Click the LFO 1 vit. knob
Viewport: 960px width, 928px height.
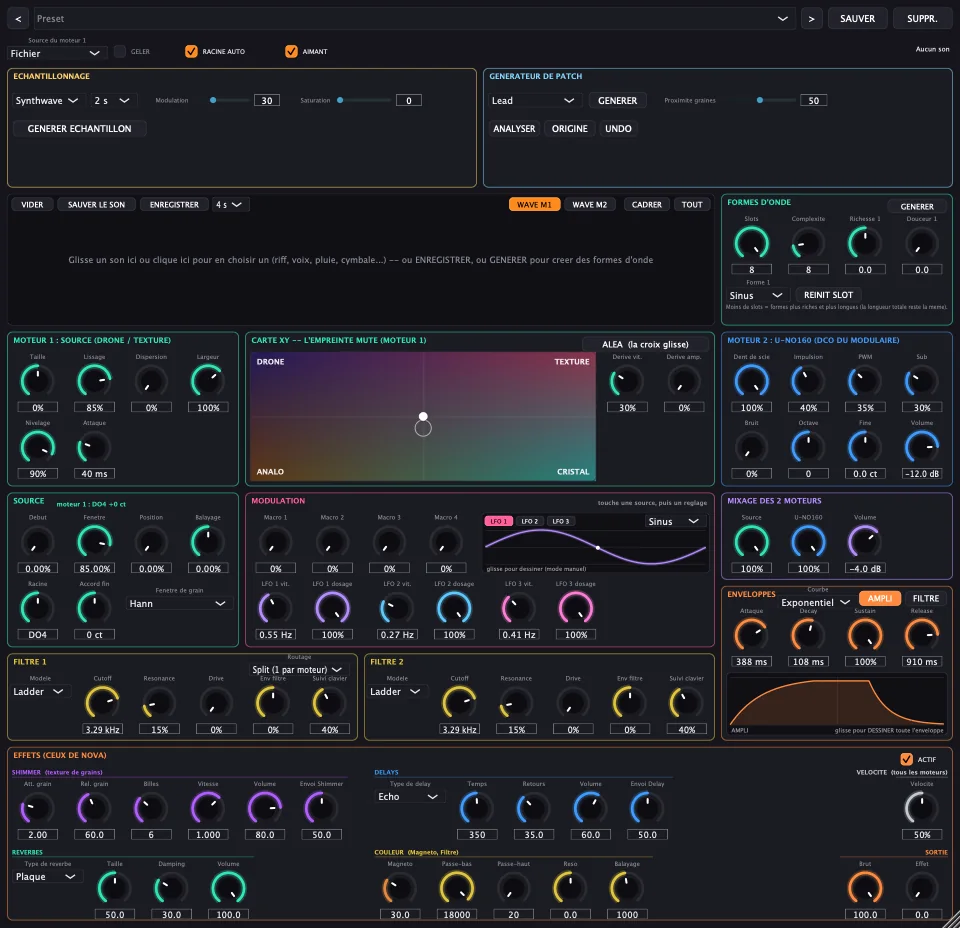(276, 608)
